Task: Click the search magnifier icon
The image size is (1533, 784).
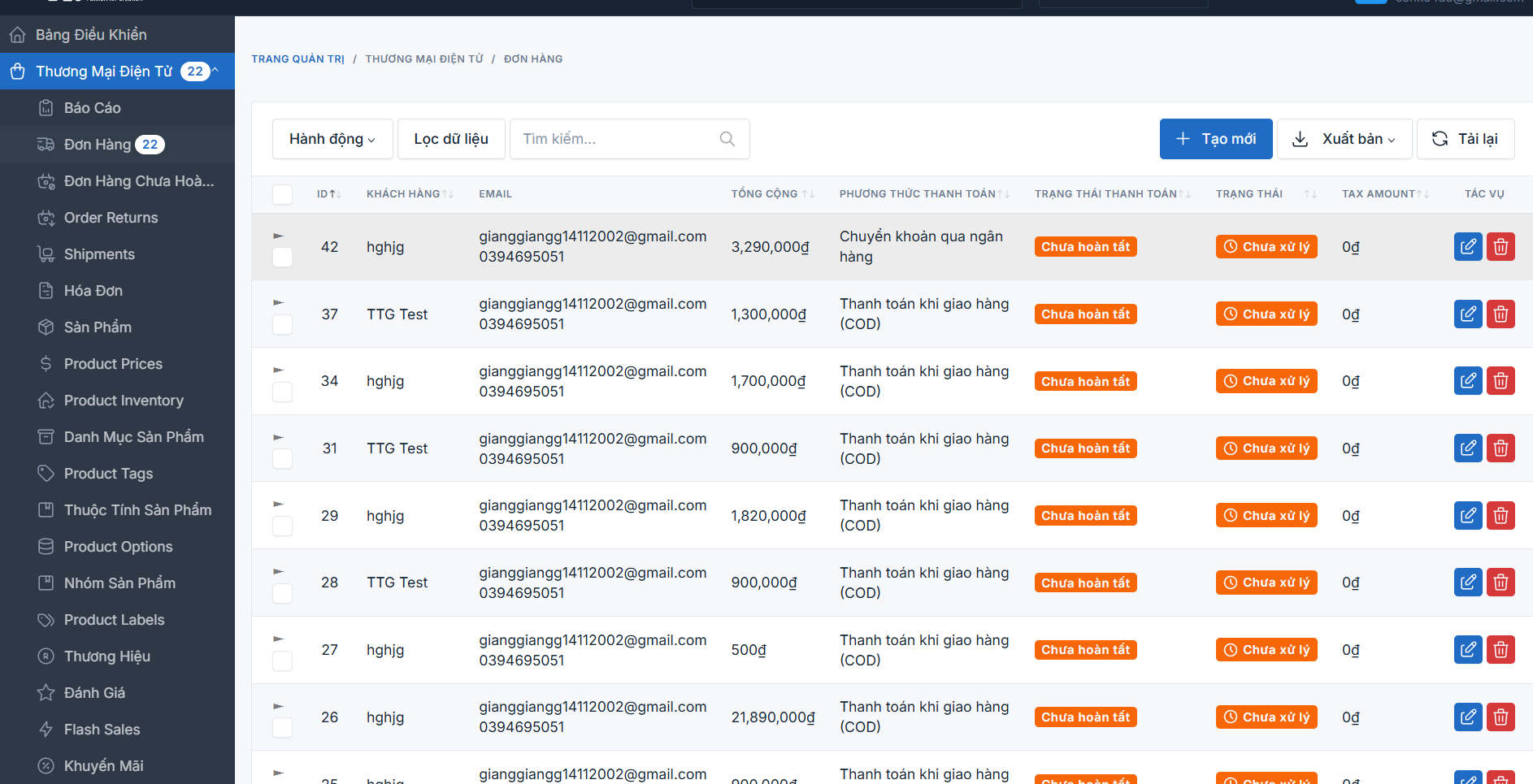Action: click(x=727, y=139)
